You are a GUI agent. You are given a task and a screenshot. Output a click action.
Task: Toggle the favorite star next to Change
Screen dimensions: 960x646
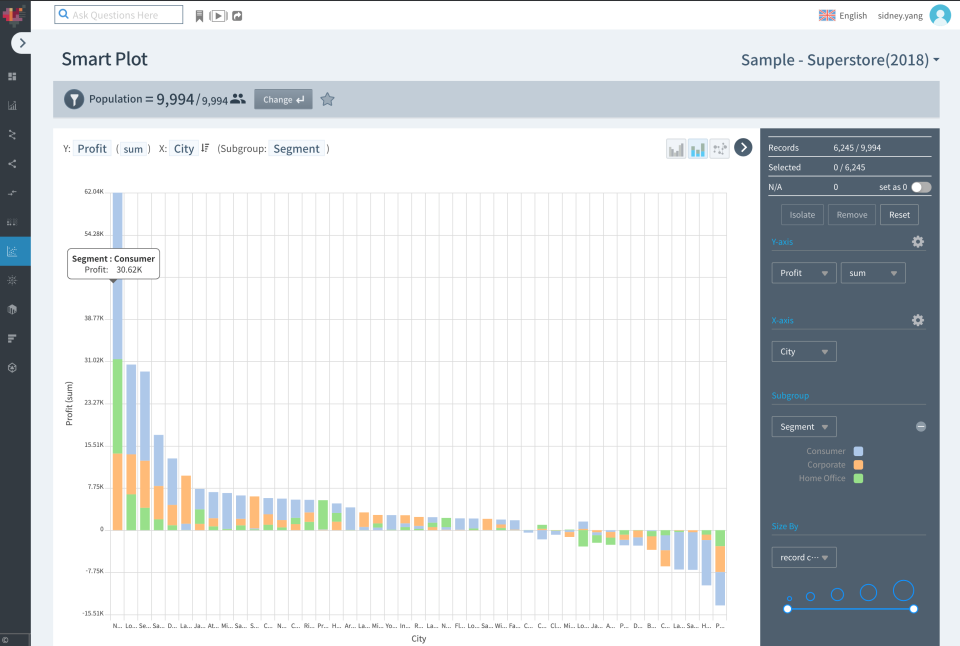coord(327,99)
